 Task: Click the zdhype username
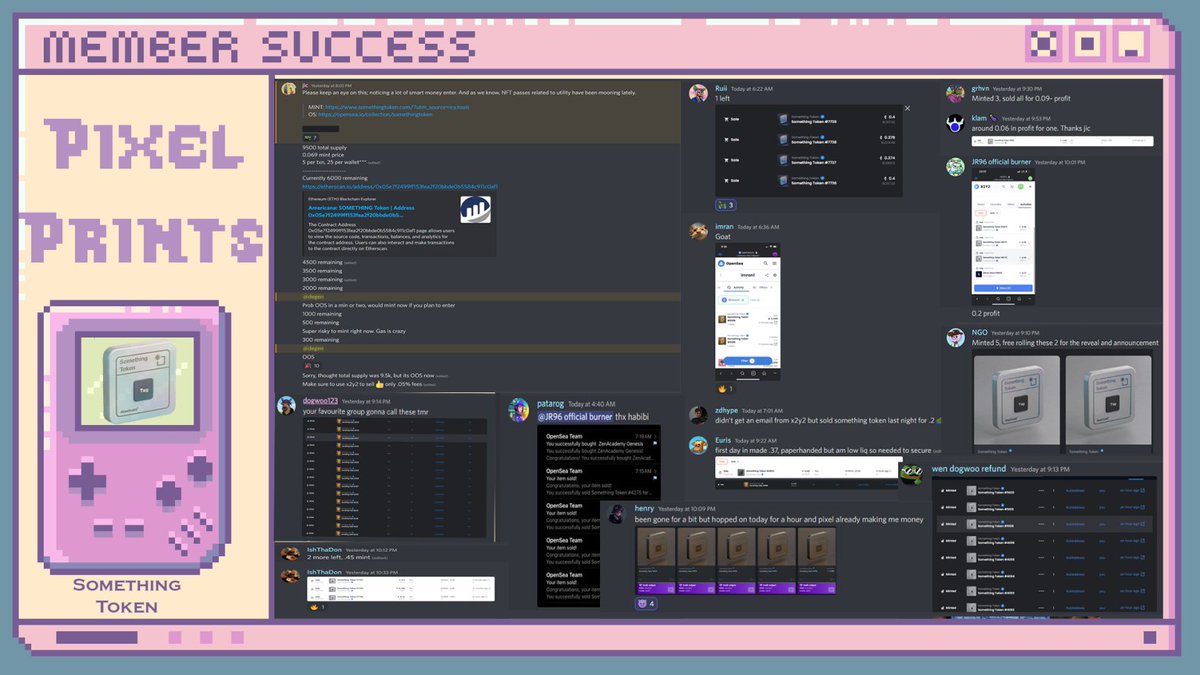click(727, 410)
